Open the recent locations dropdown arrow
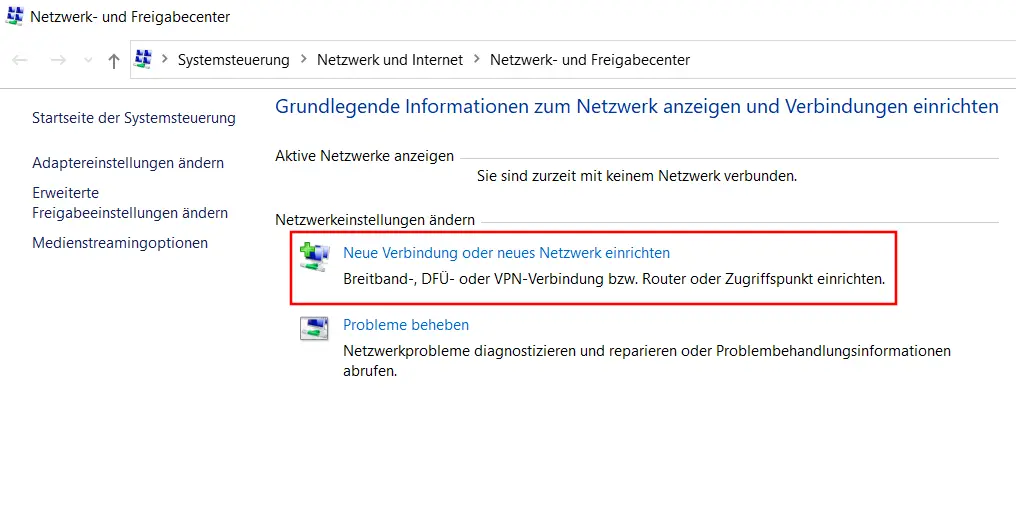1016x518 pixels. tap(88, 60)
